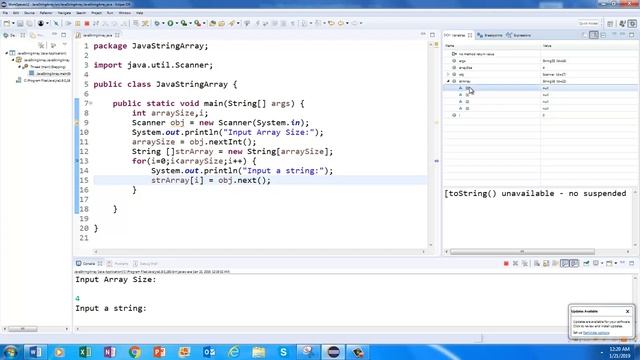
Task: Switch to the Problems tab
Action: 118,264
